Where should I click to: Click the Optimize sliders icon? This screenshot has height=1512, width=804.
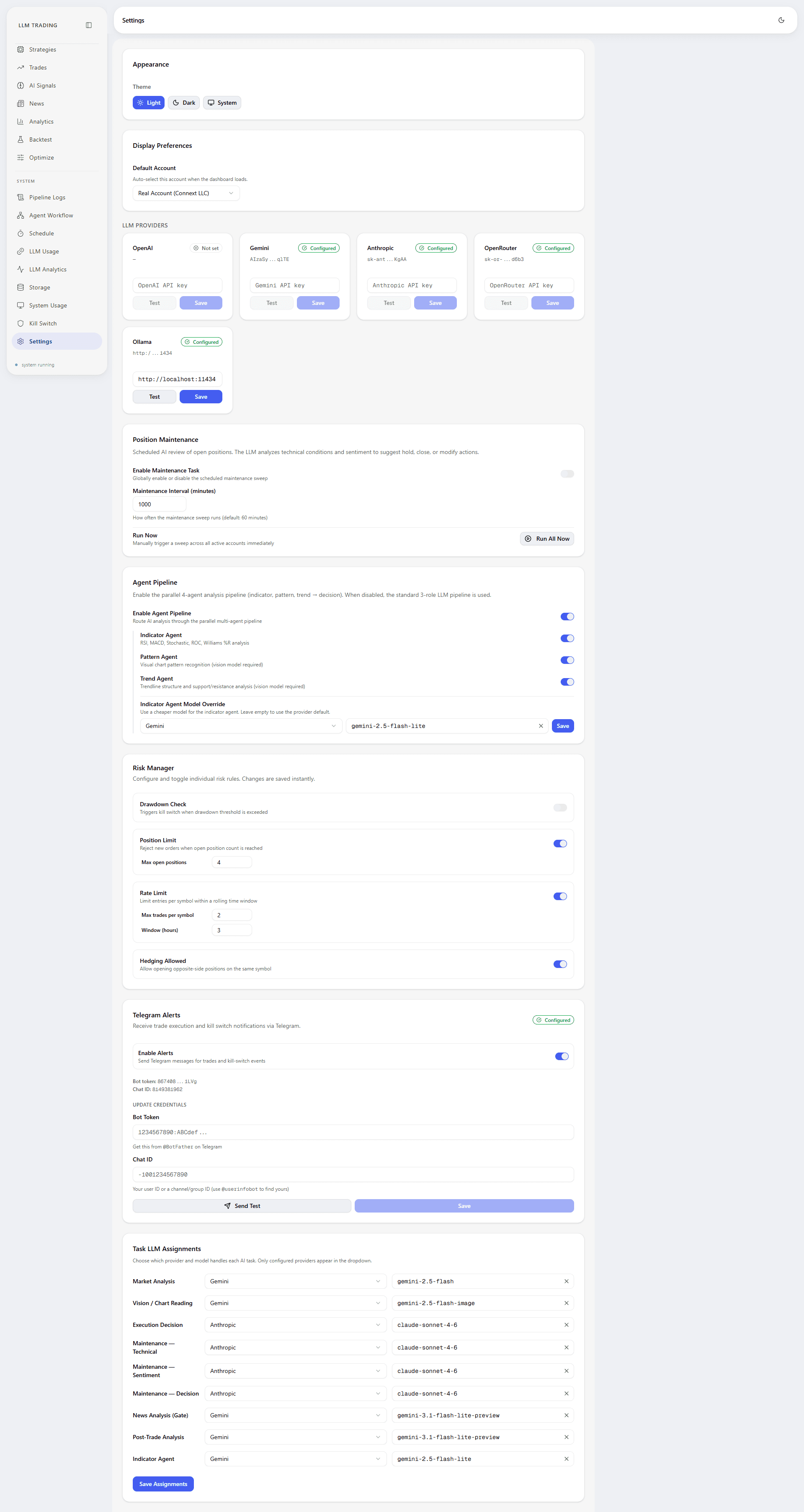(x=21, y=157)
